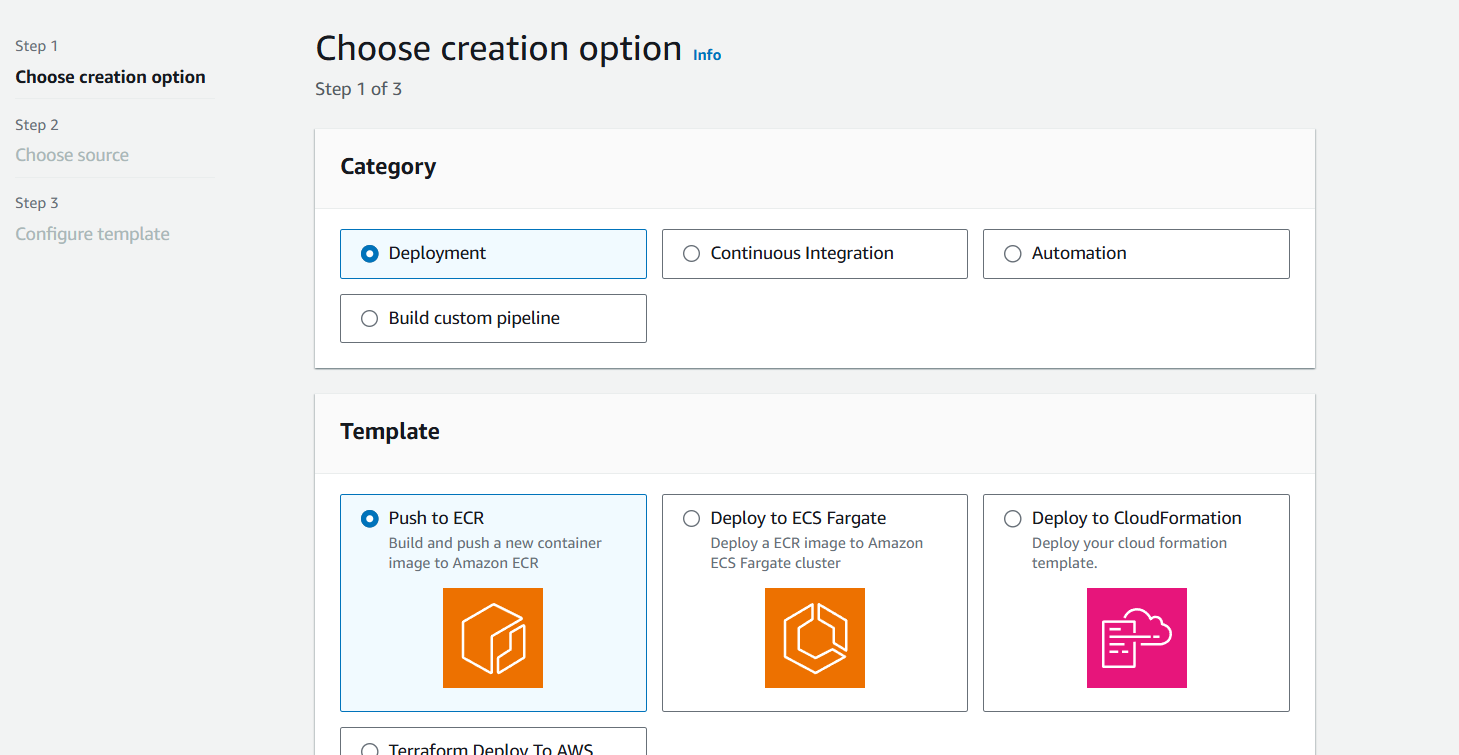Viewport: 1459px width, 755px height.
Task: Pick the Deploy to CloudFormation template radio
Action: pyautogui.click(x=1013, y=518)
